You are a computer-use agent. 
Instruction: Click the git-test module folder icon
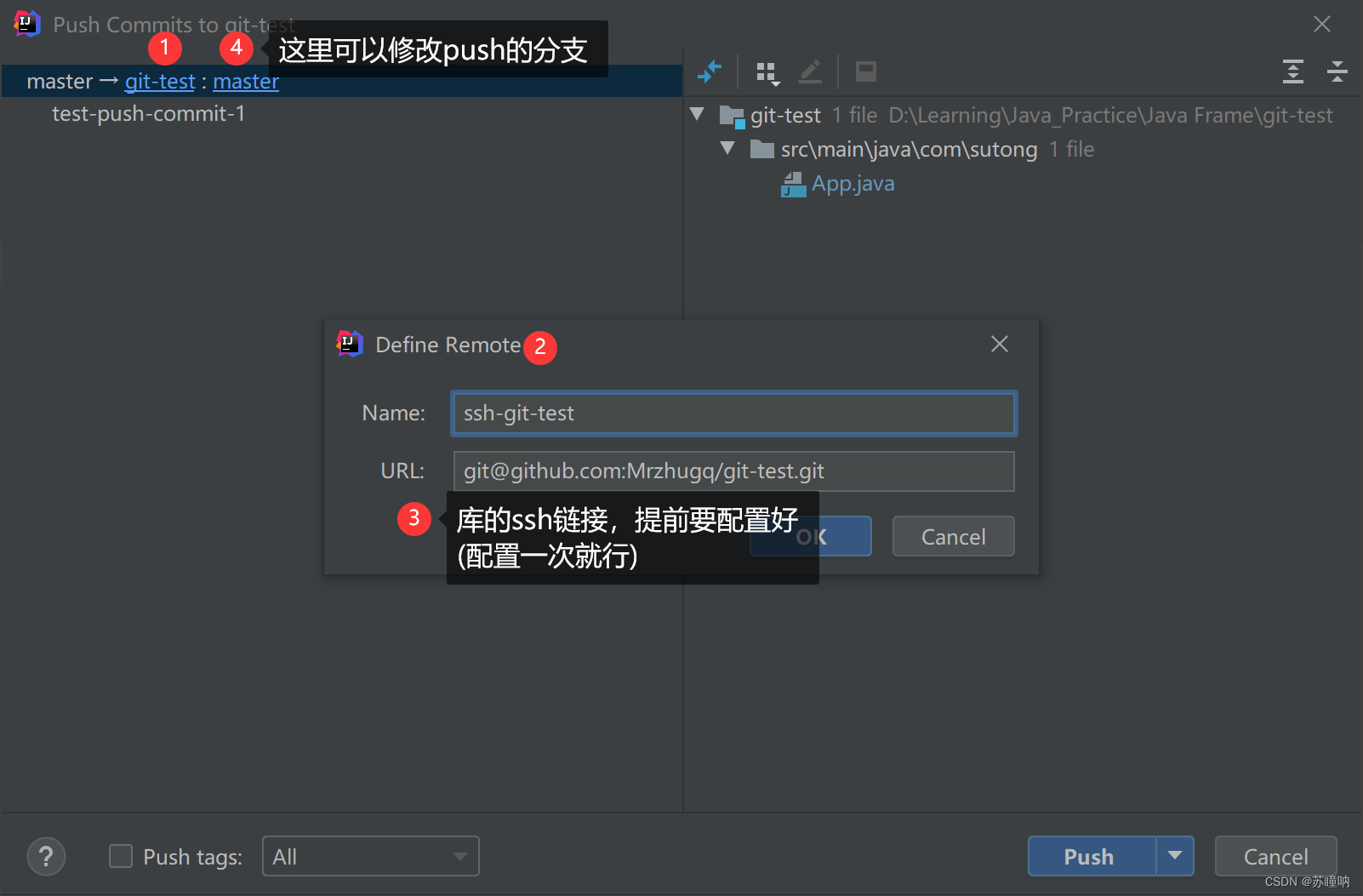(732, 116)
